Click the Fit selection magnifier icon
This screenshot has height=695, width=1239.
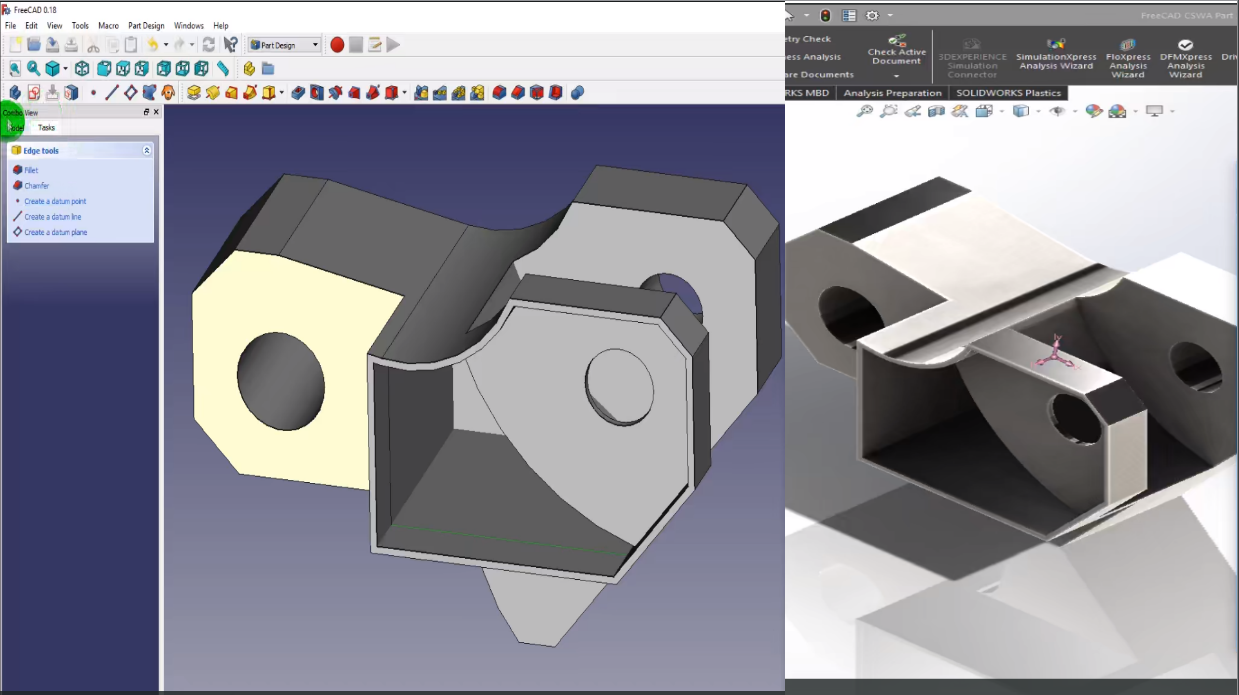coord(33,68)
